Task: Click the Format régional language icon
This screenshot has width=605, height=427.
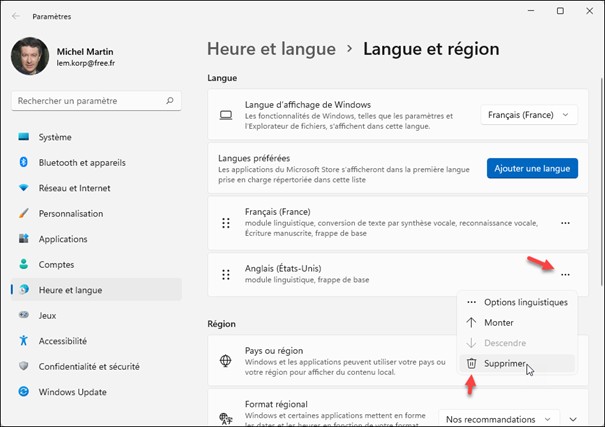Action: tap(226, 418)
